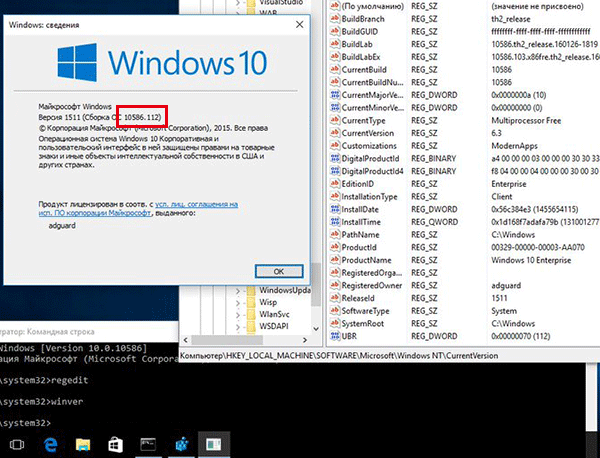Expand the WlanSvc registry key
This screenshot has width=600, height=458.
[238, 315]
